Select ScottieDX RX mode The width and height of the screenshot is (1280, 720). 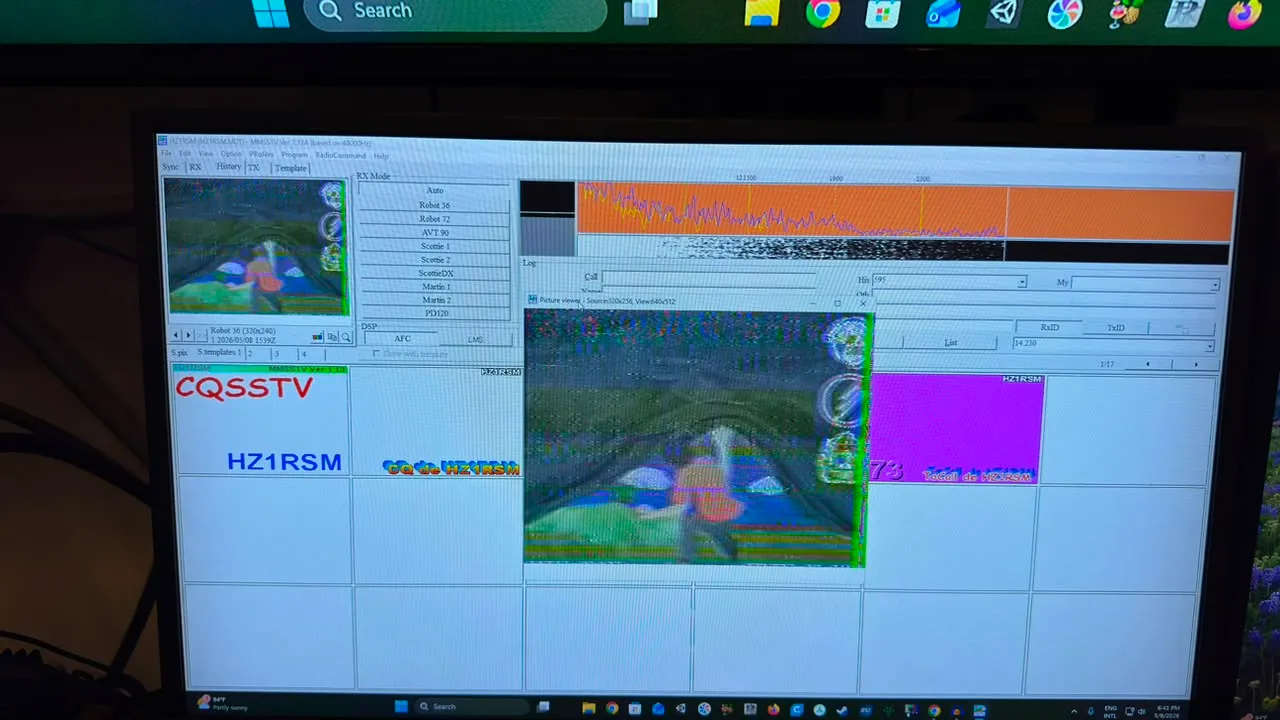point(435,273)
